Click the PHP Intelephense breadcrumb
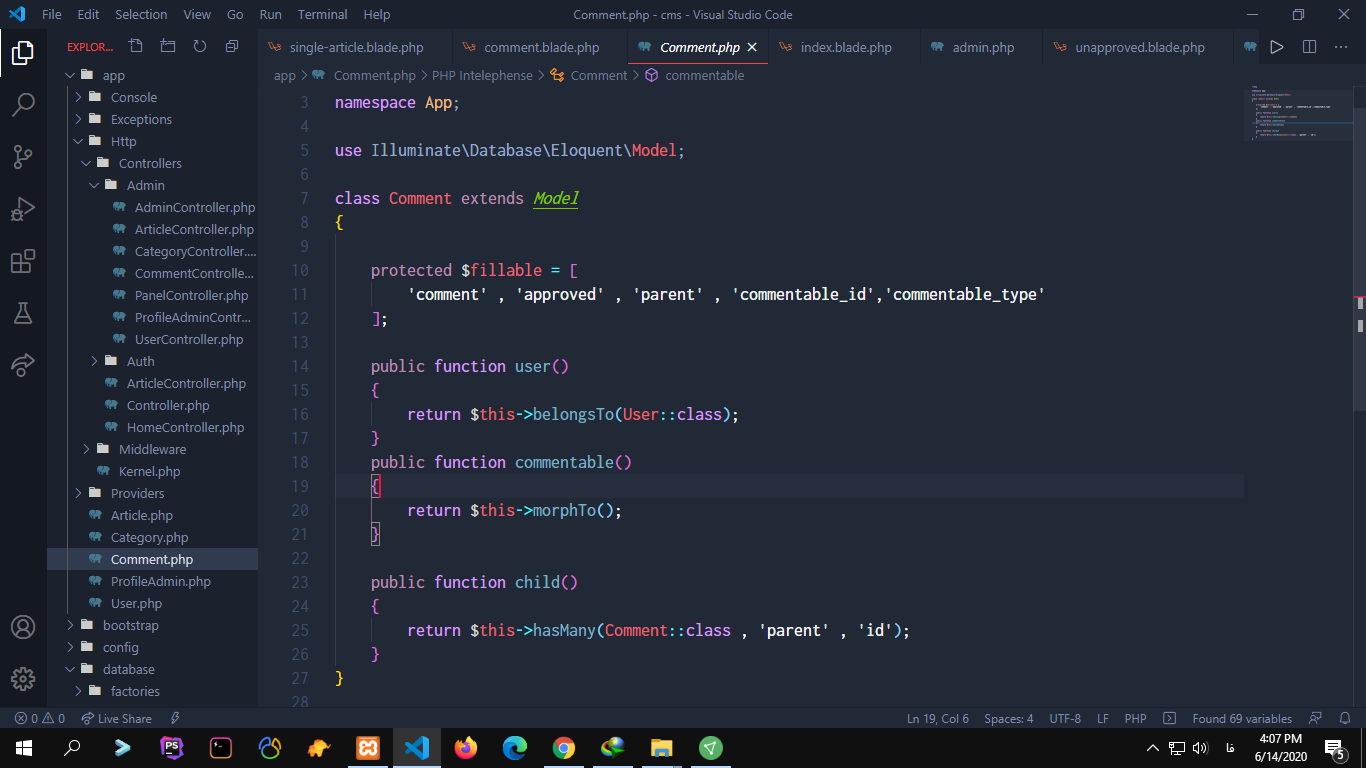 482,75
